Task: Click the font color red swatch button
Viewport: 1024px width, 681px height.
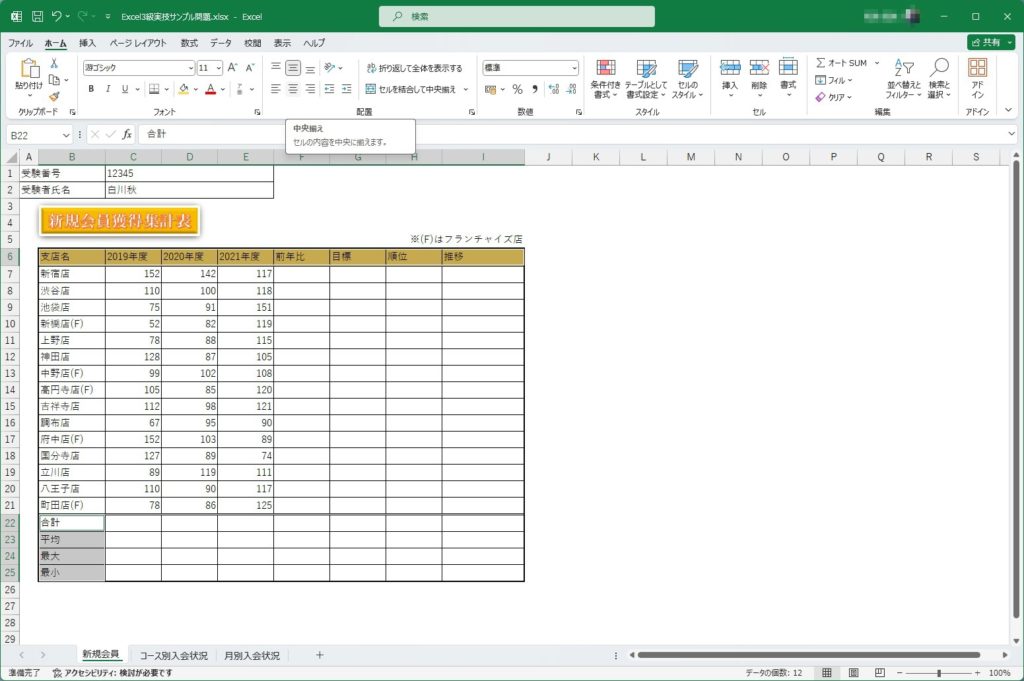Action: 210,89
